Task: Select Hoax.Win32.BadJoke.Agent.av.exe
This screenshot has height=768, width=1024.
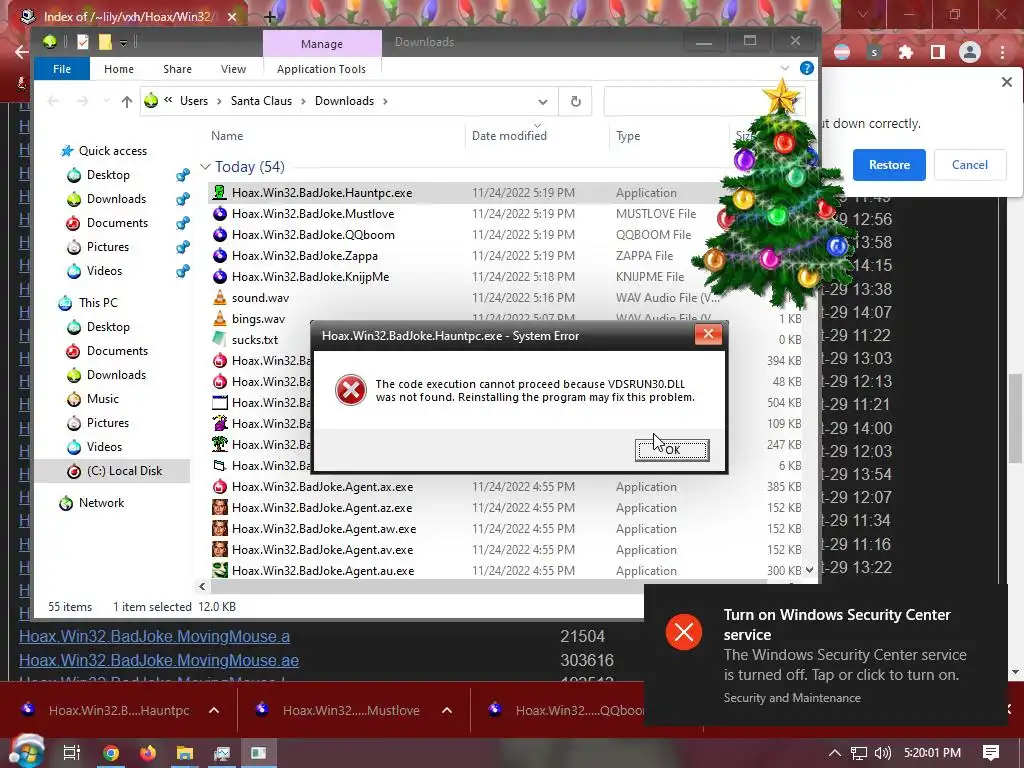Action: pos(323,549)
